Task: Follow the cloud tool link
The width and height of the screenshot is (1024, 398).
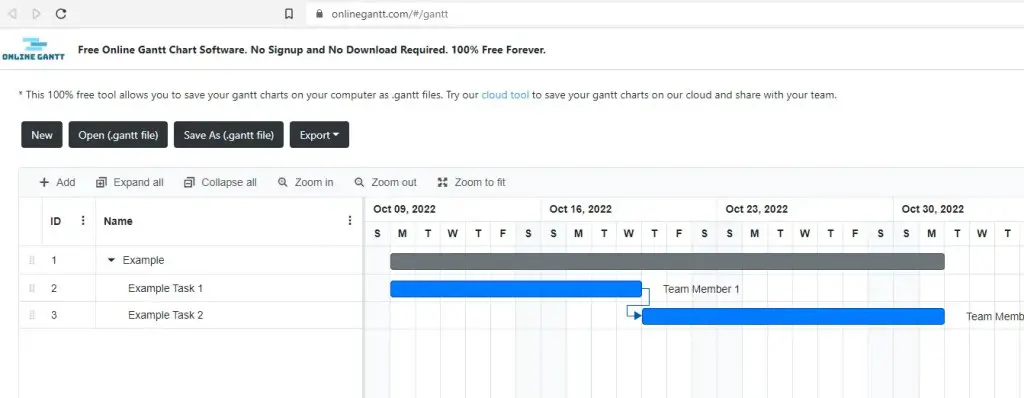Action: click(505, 95)
